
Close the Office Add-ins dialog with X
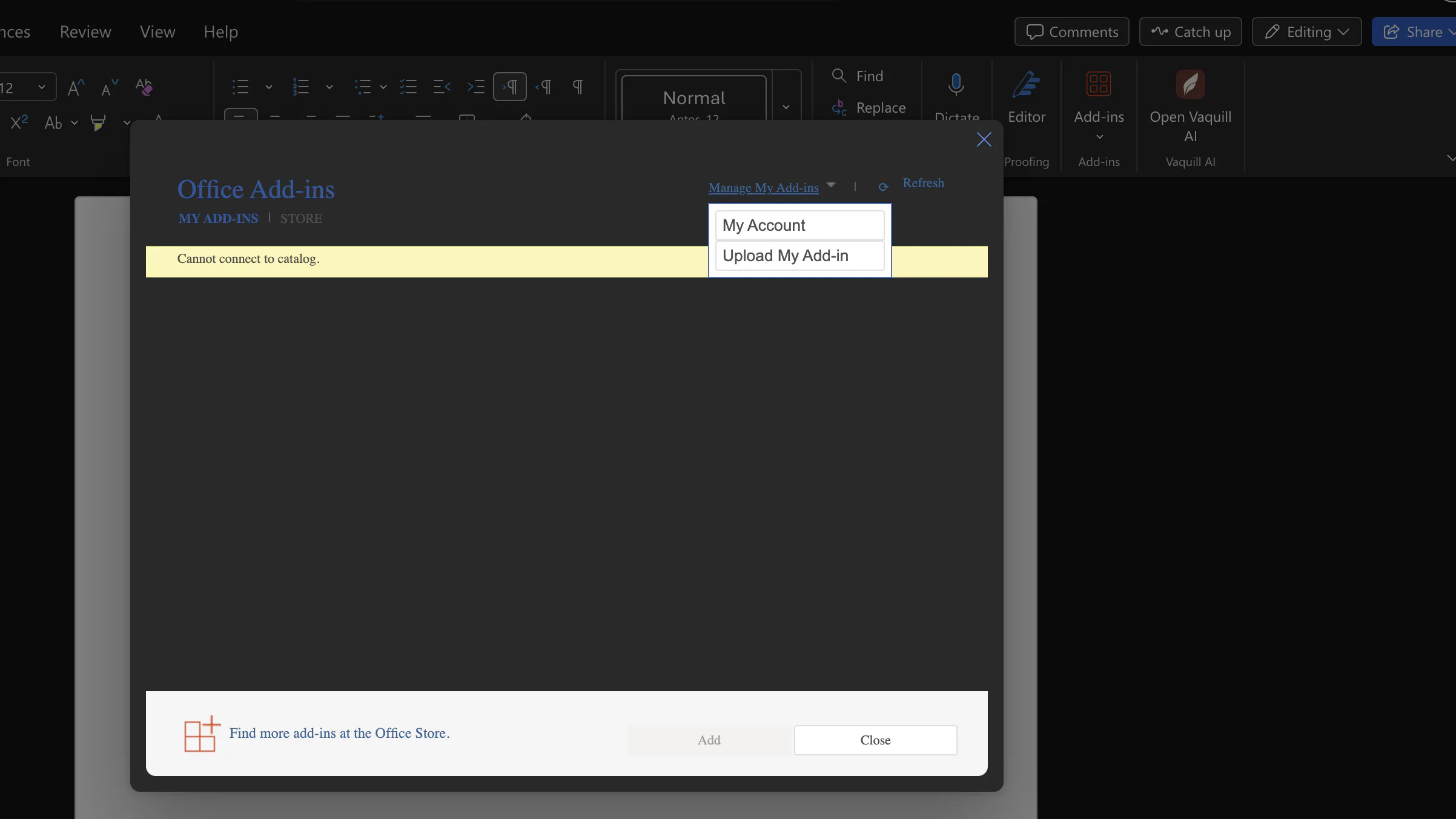pyautogui.click(x=984, y=139)
